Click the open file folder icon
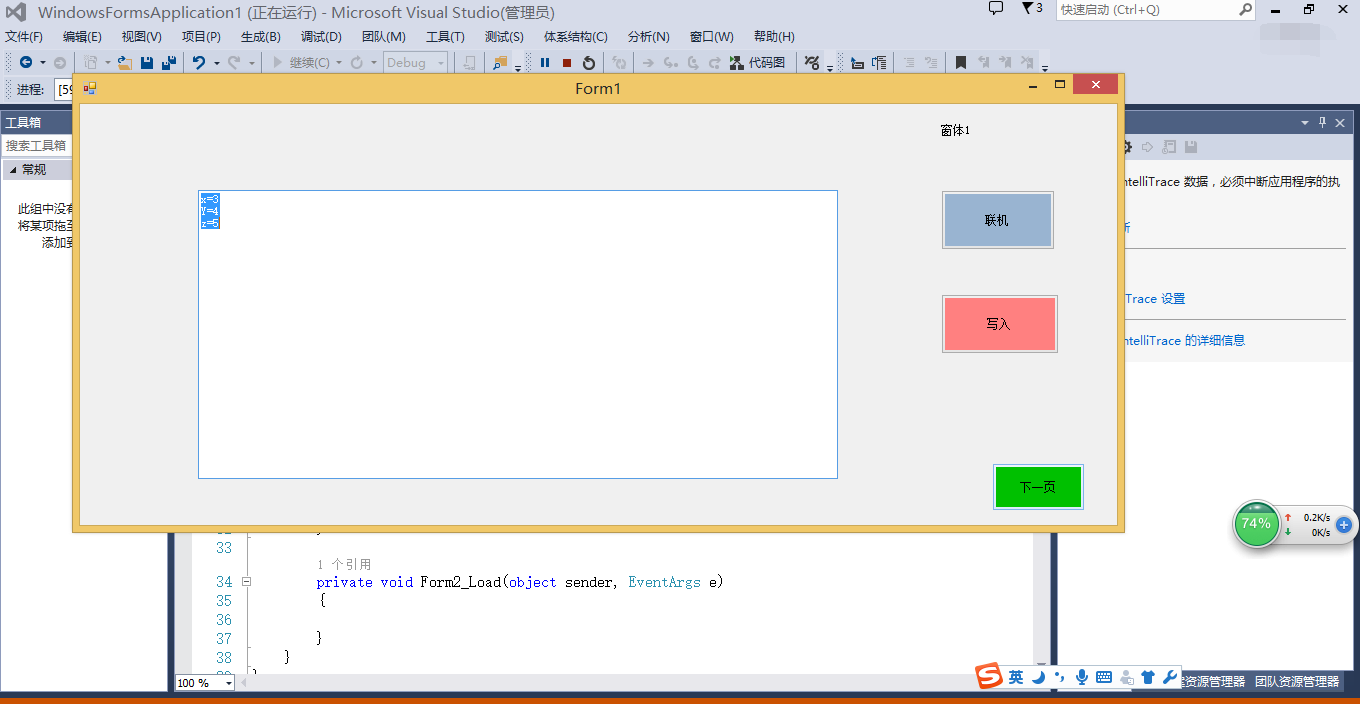This screenshot has height=704, width=1360. pyautogui.click(x=125, y=63)
